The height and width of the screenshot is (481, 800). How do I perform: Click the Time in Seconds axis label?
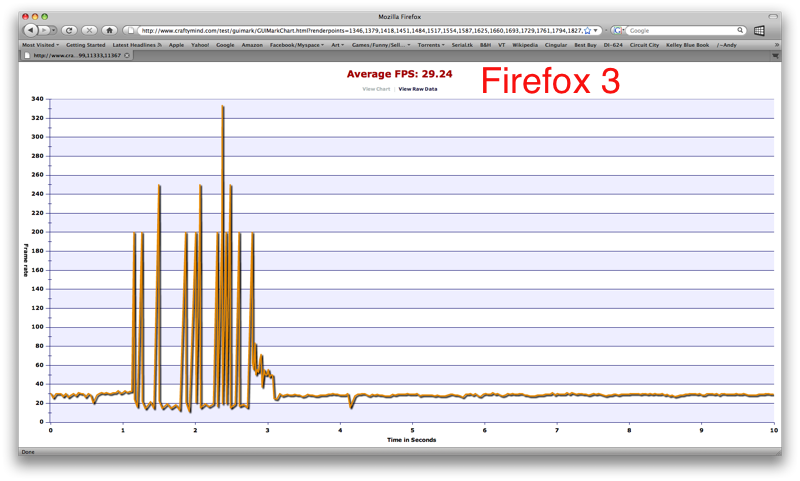click(x=411, y=440)
